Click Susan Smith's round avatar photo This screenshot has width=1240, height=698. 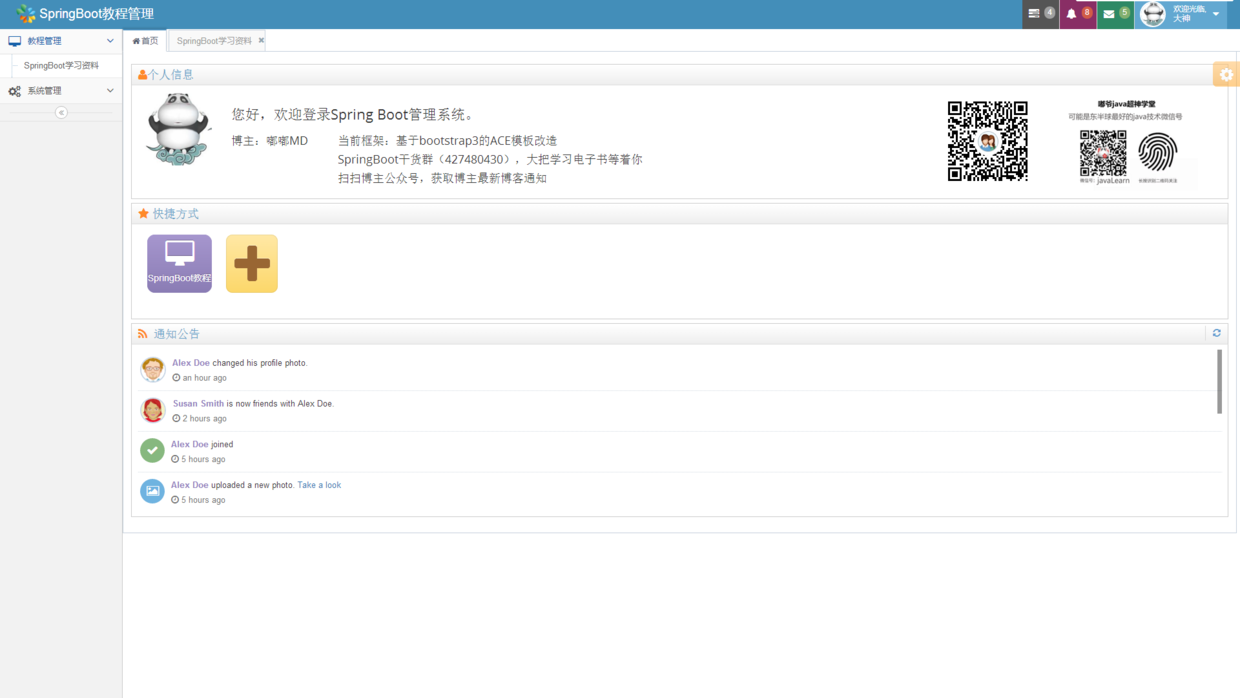click(153, 410)
